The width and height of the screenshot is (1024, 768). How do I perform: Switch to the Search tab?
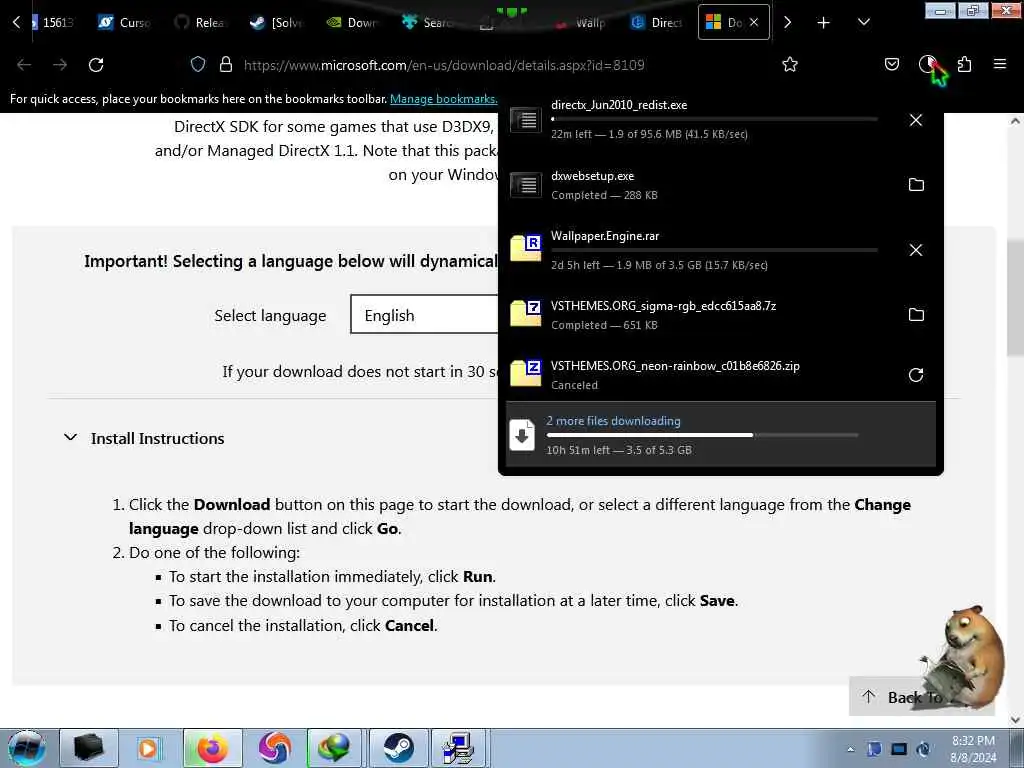coord(428,22)
